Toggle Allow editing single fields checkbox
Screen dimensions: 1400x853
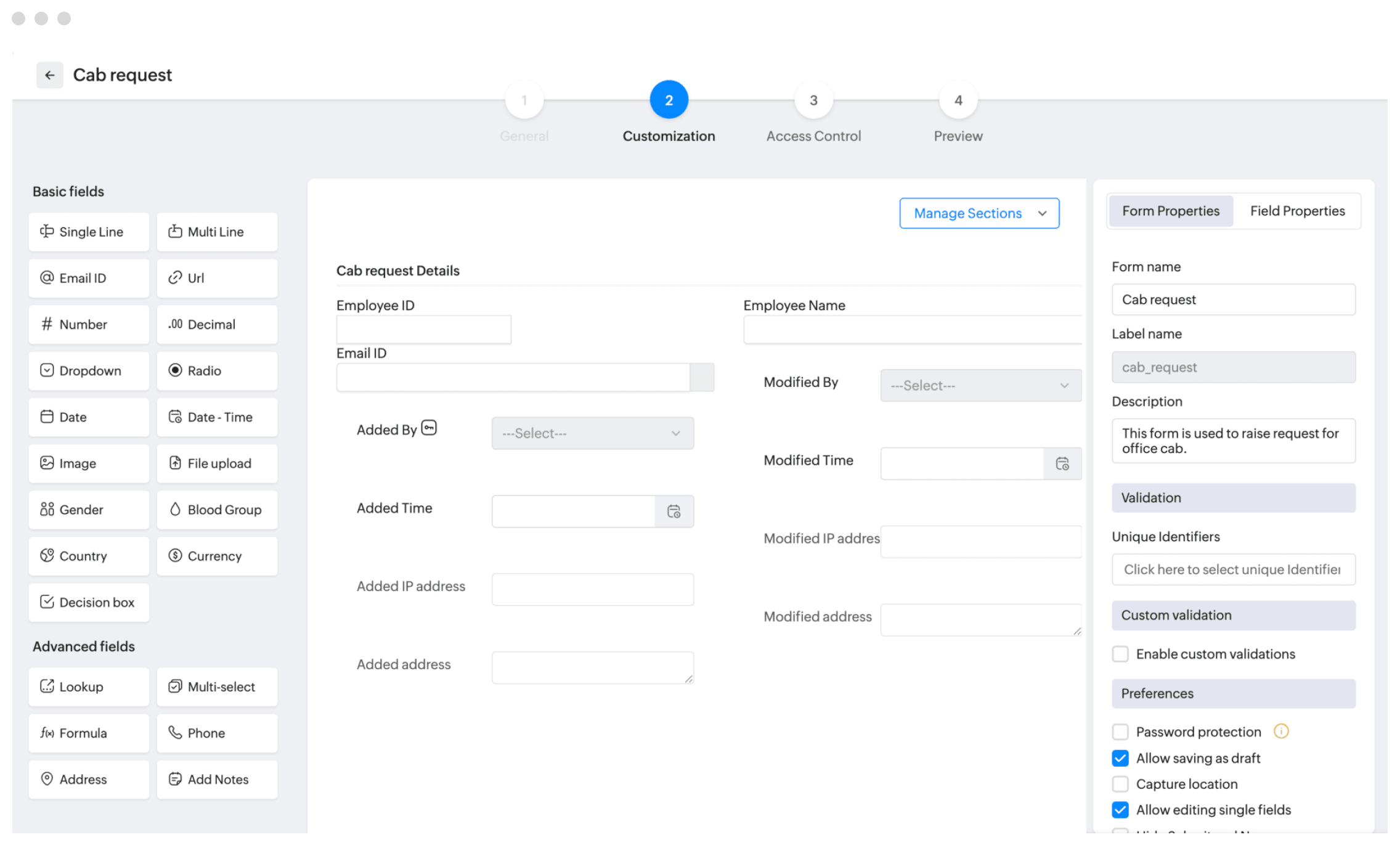click(x=1120, y=810)
